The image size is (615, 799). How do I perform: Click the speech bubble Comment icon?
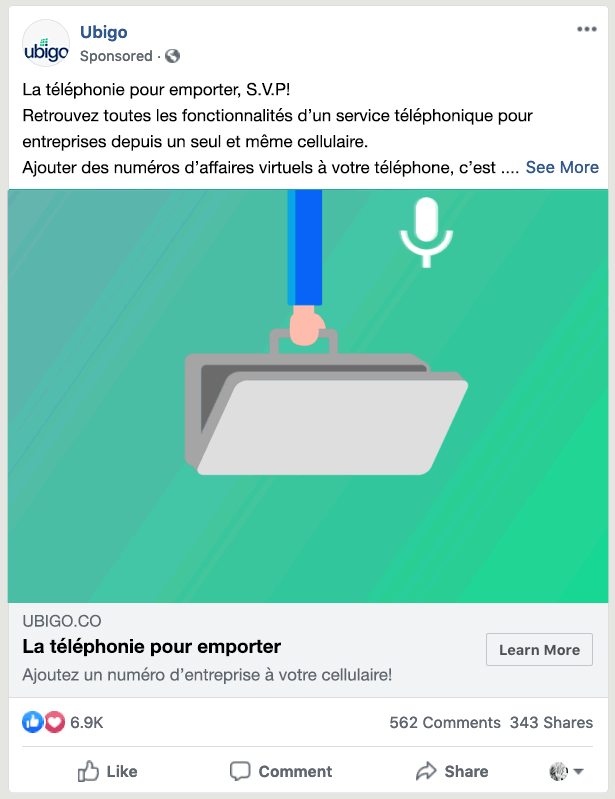[x=240, y=771]
